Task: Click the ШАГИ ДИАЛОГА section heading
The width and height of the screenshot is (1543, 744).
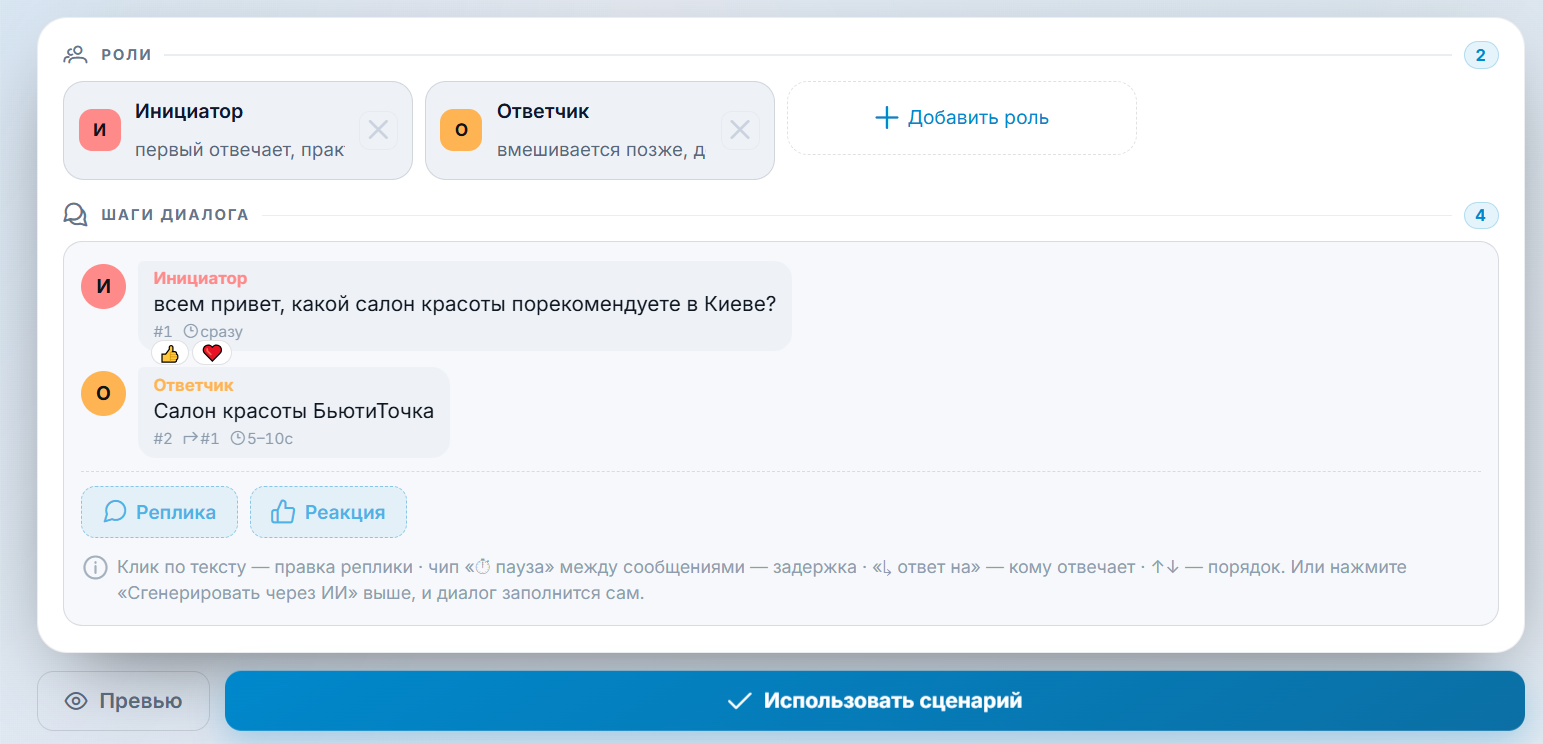Action: [x=175, y=215]
